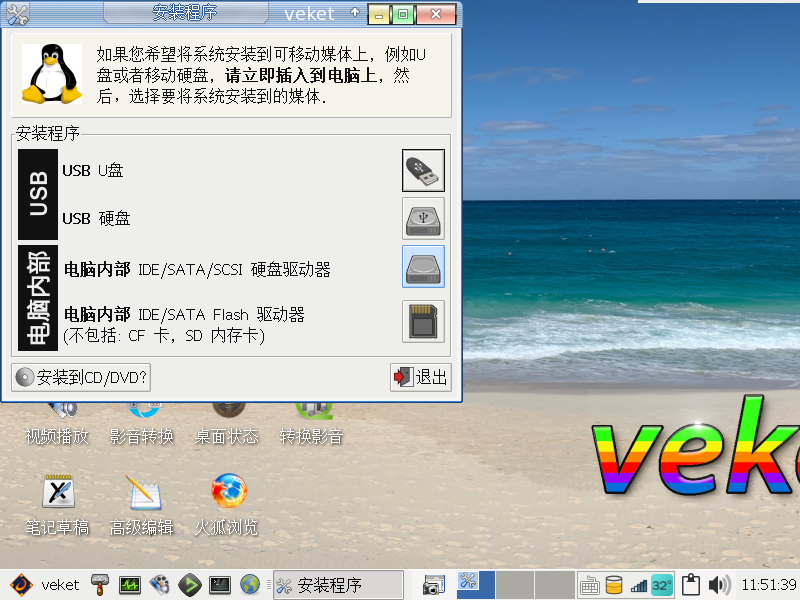
Task: Launch 火狐浏览 Firefox desktop icon
Action: [228, 505]
